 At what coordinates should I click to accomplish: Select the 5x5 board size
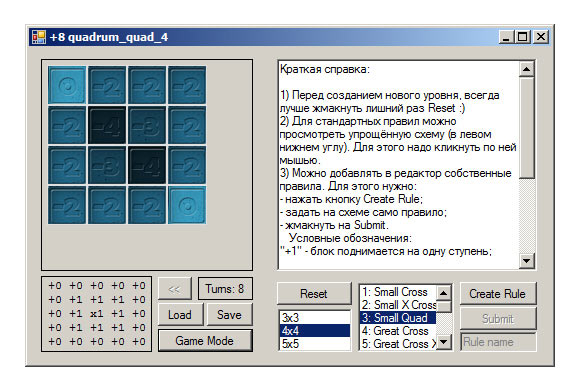pyautogui.click(x=314, y=343)
